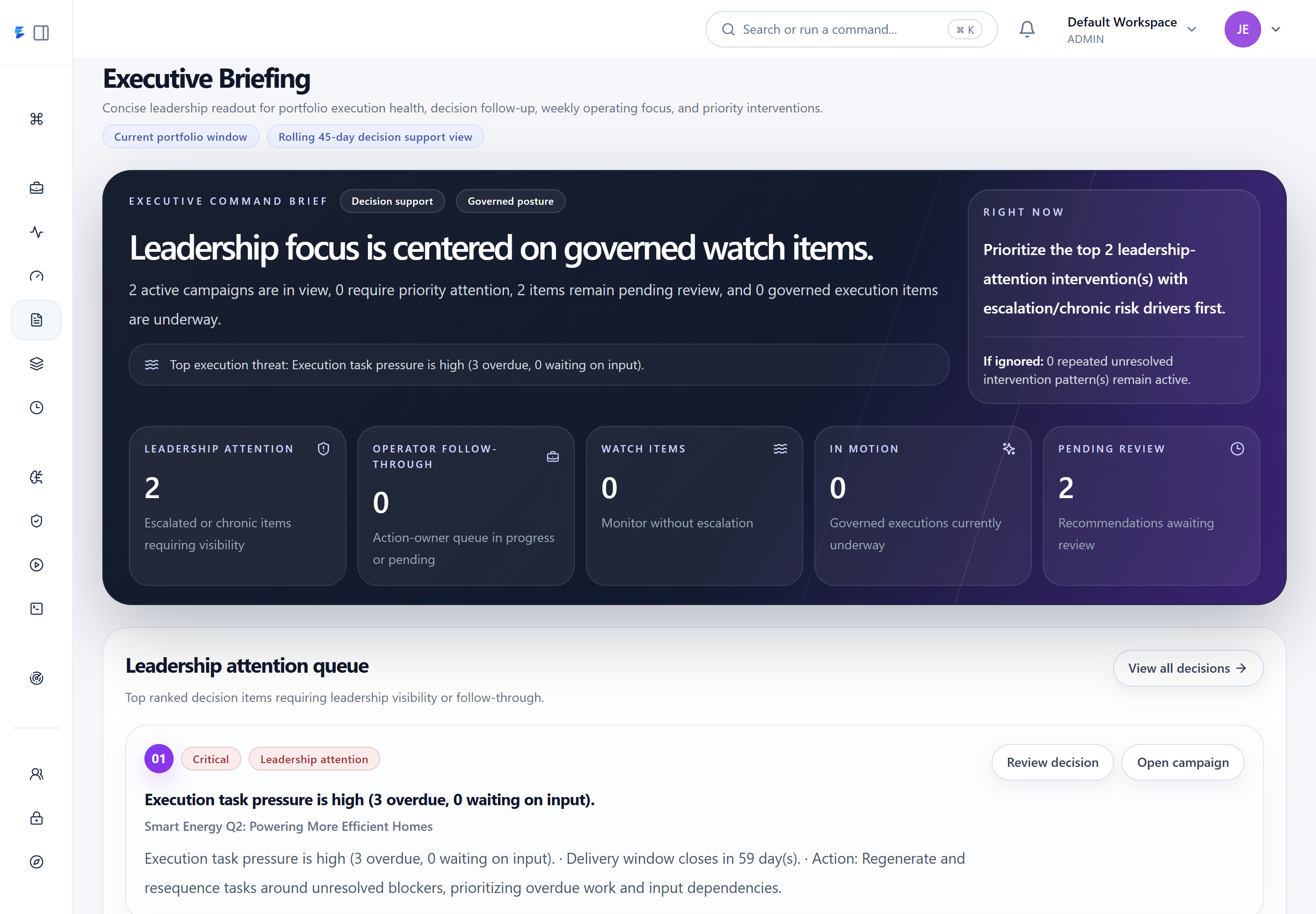Screen dimensions: 1316x914
Task: Click the Decision support tag
Action: tap(392, 201)
